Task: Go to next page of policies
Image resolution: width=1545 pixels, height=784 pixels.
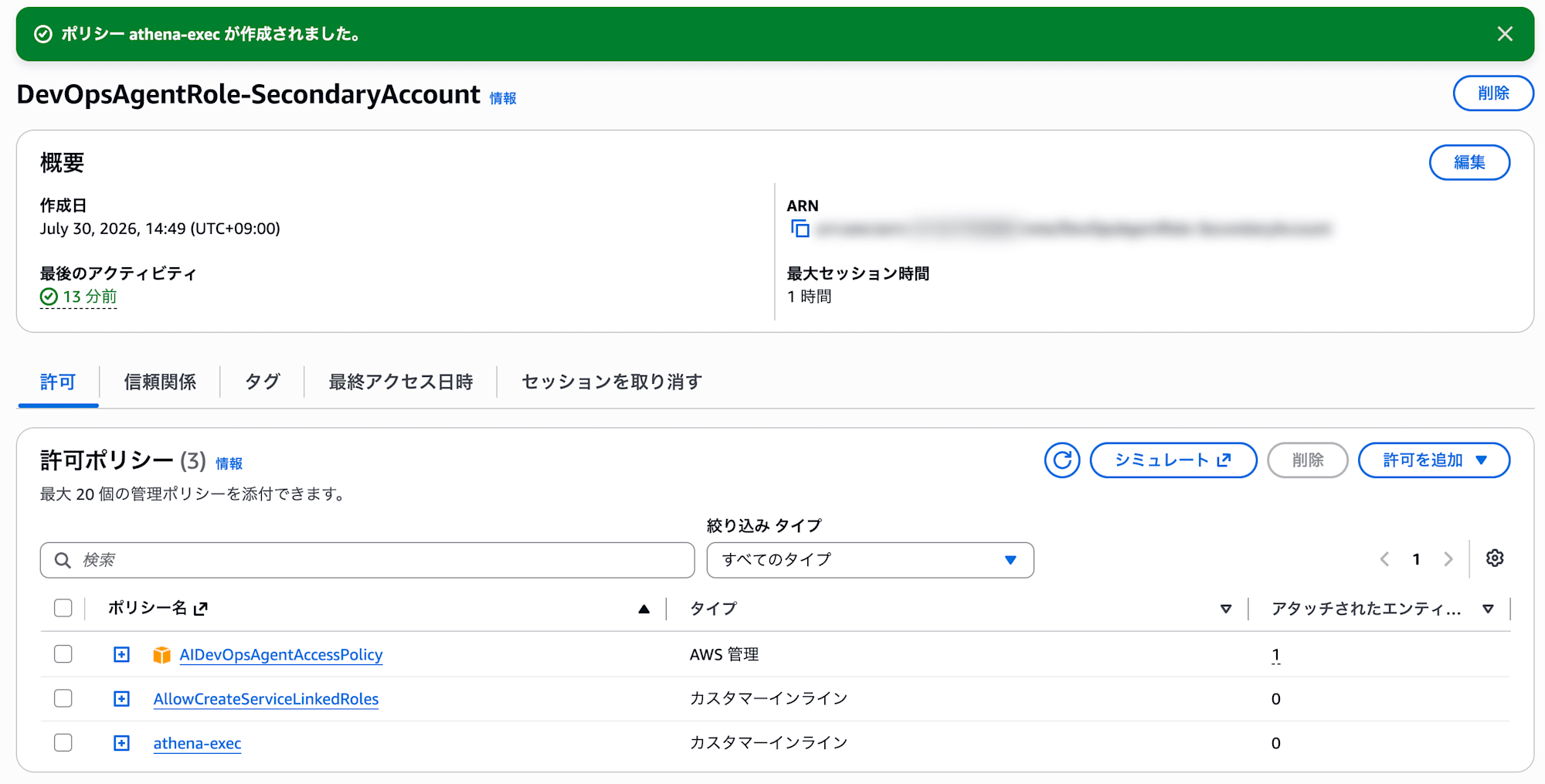Action: (x=1448, y=559)
